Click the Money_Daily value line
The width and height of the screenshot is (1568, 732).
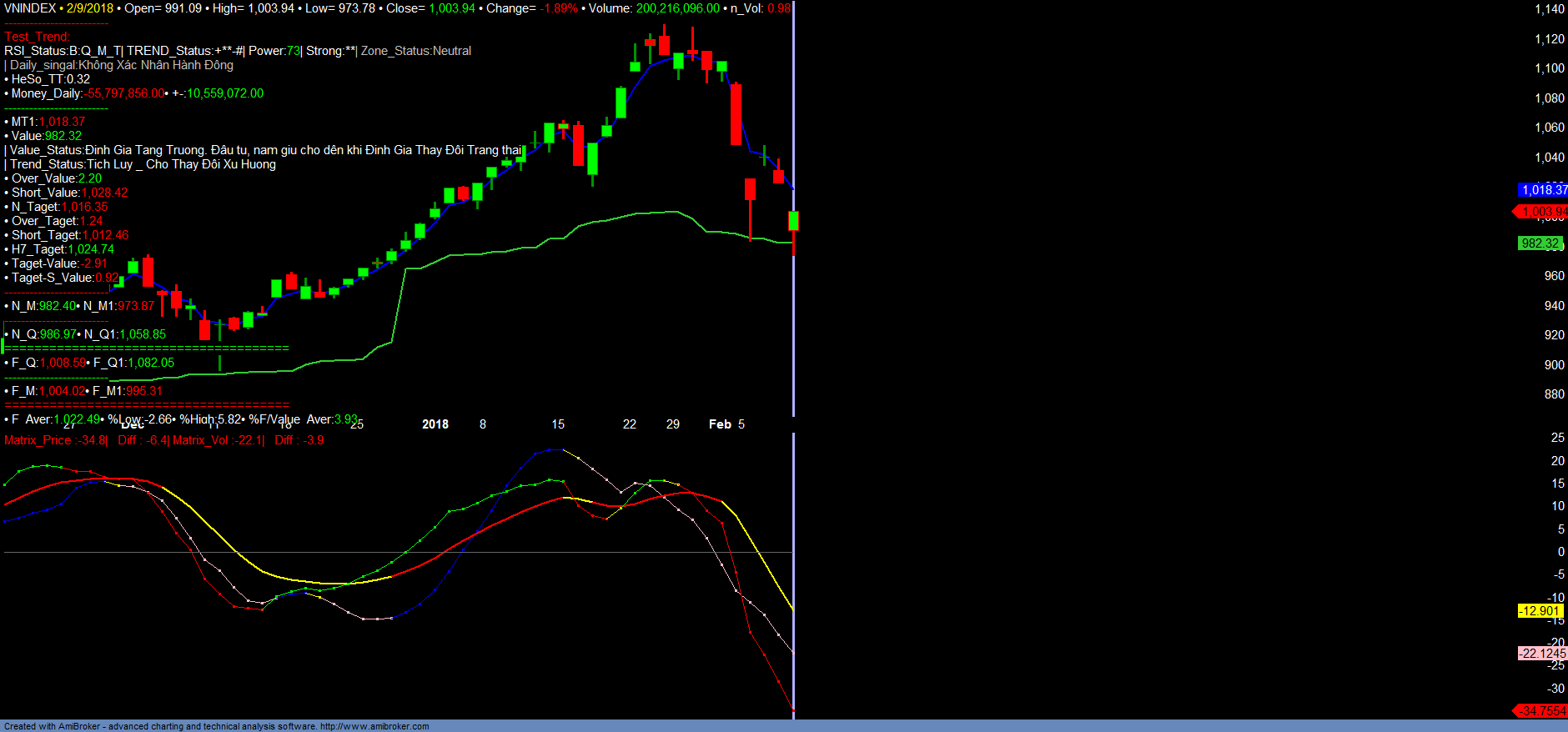point(133,93)
